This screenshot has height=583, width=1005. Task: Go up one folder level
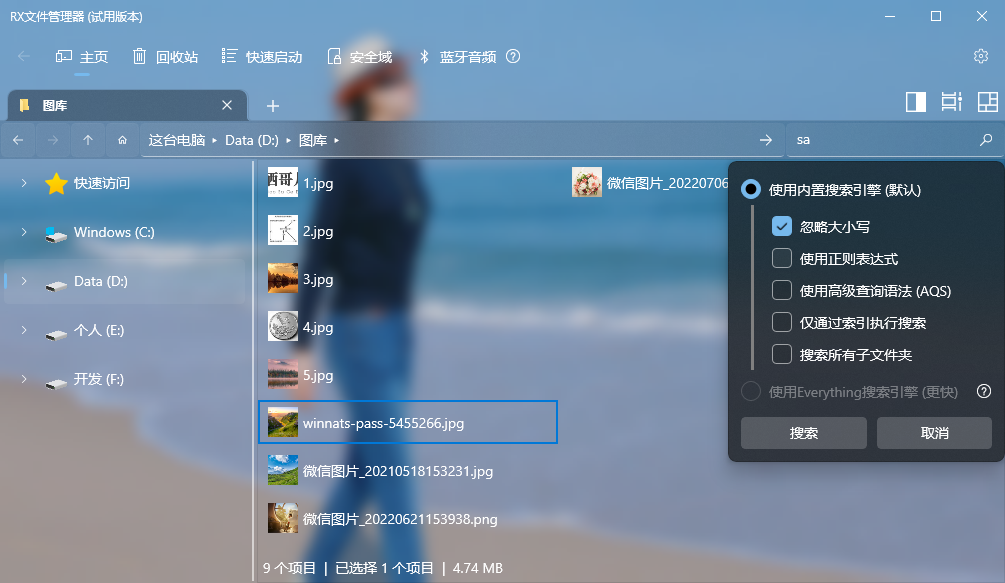(88, 140)
